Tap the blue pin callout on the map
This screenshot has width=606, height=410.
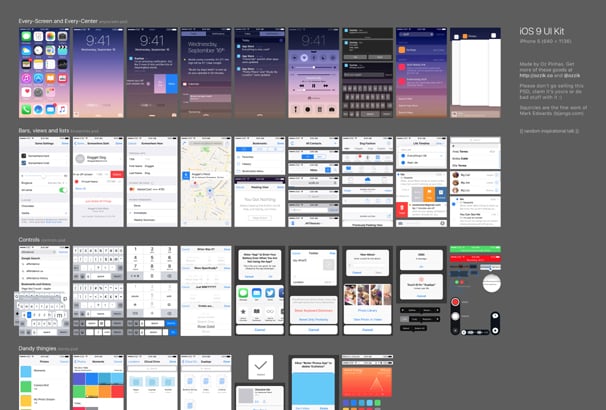186,176
